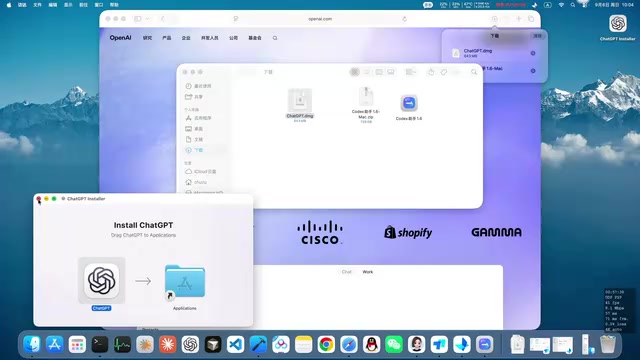The width and height of the screenshot is (640, 360).
Task: Reveal ChatGPT.dmg in Finder from downloads popover
Action: tap(533, 53)
